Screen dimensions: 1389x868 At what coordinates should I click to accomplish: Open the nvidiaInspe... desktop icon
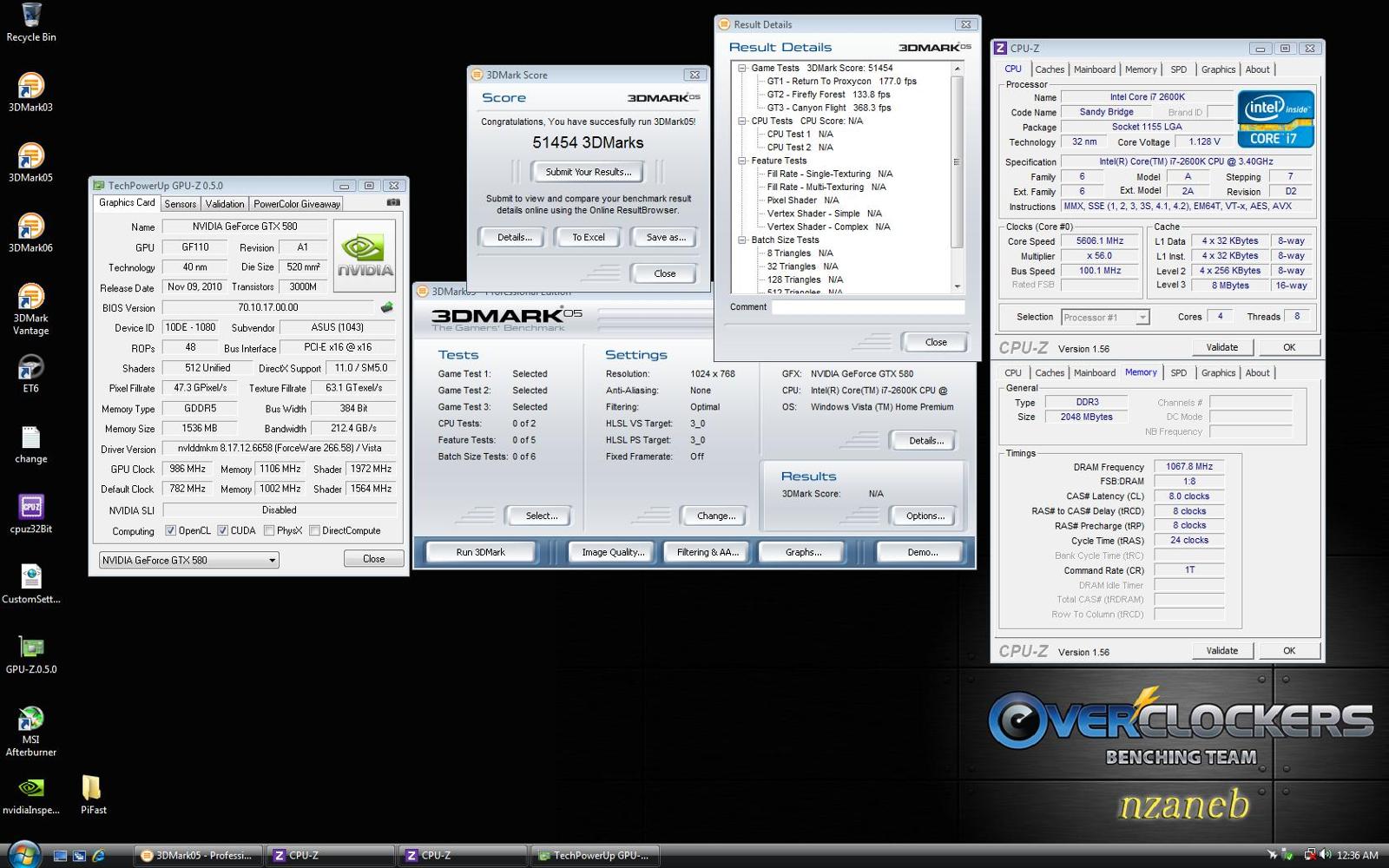click(31, 795)
